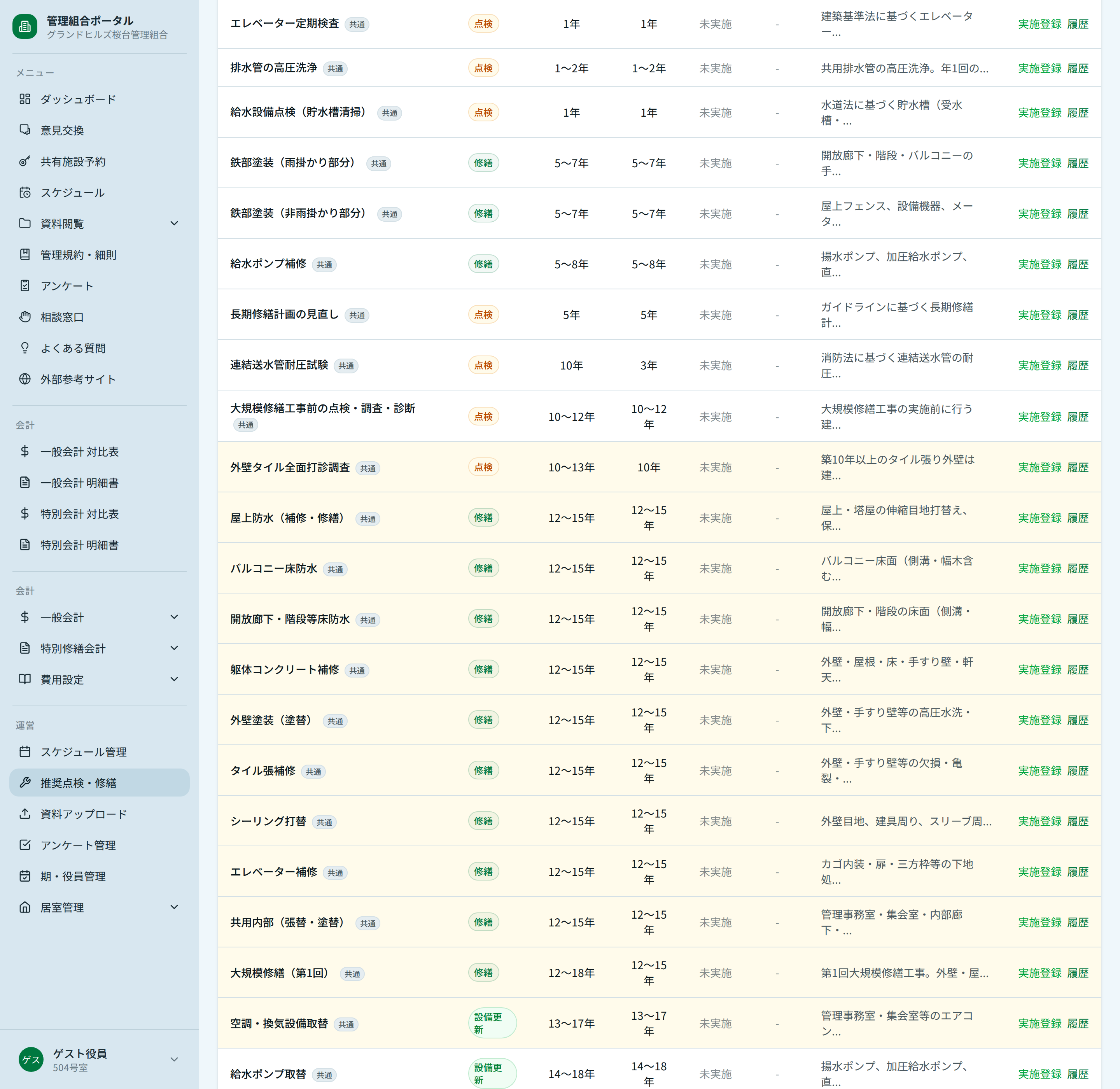Click 実施登録 for エレベーター定期検査
This screenshot has height=1089, width=1120.
(1039, 24)
